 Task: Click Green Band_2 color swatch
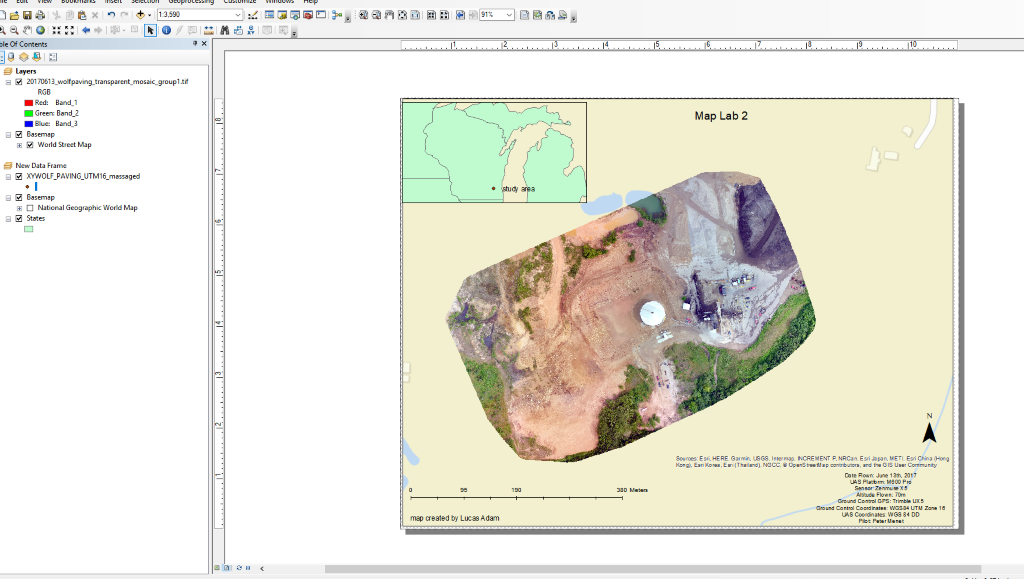[29, 113]
